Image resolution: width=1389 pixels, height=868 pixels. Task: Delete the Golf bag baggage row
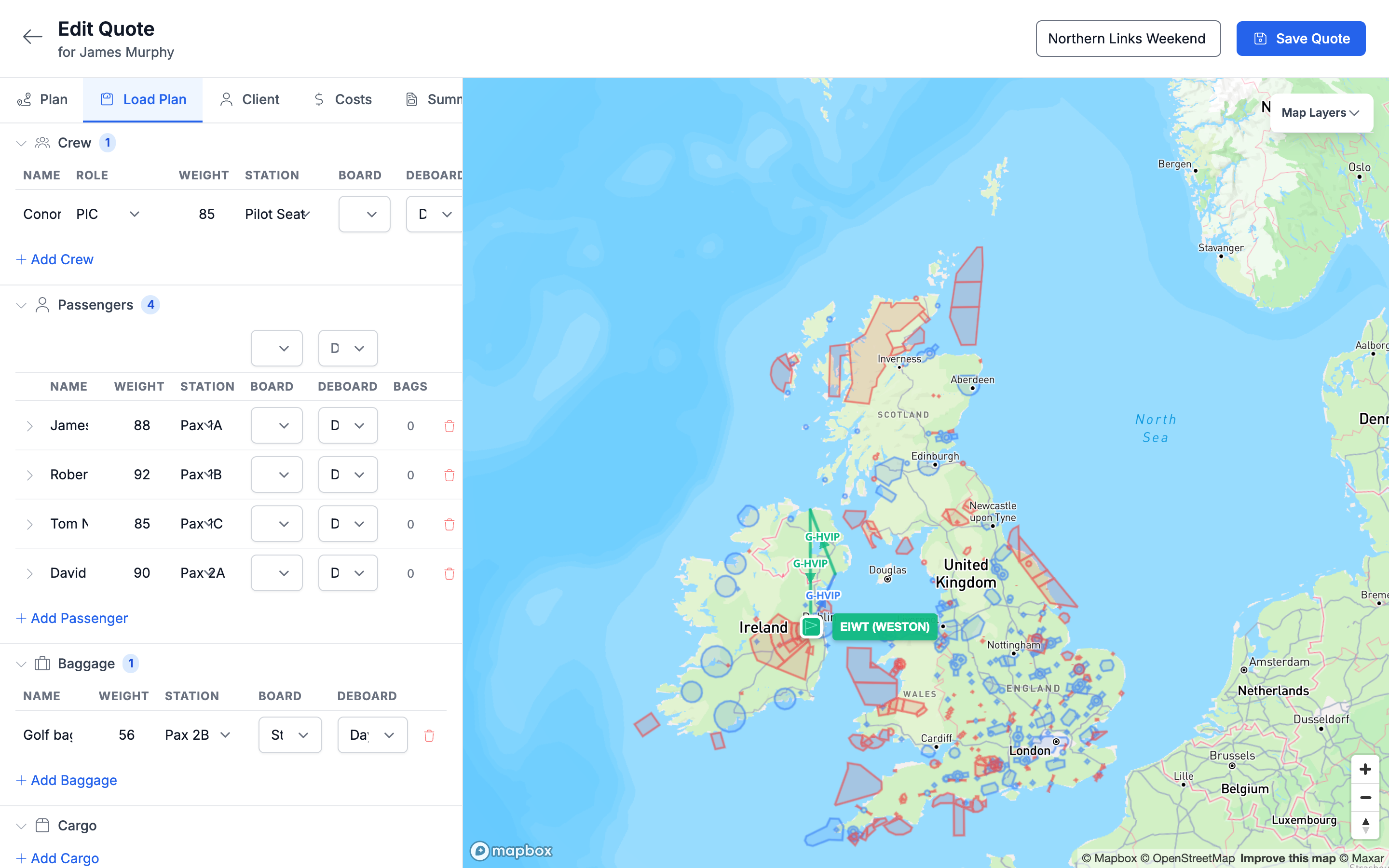[x=429, y=735]
